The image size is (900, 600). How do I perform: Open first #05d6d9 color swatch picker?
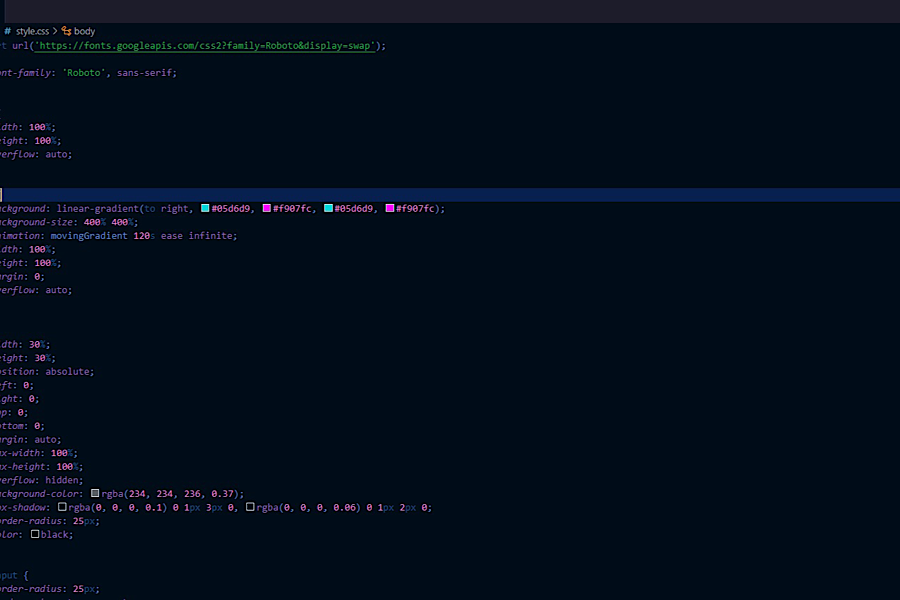205,208
